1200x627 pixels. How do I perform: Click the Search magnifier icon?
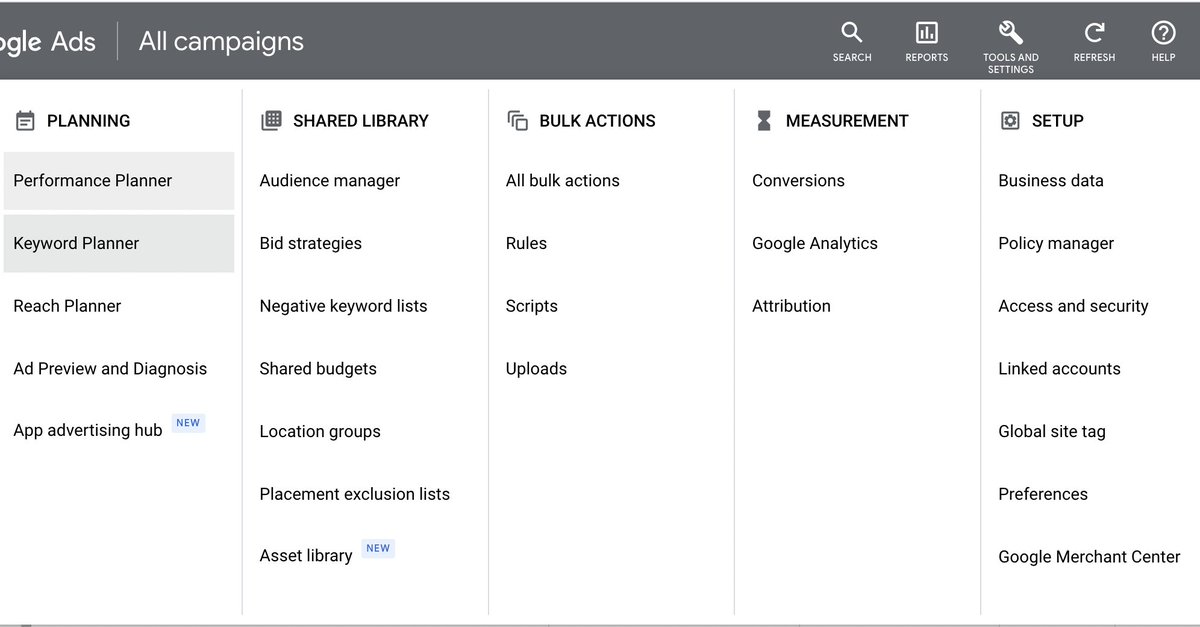click(851, 32)
